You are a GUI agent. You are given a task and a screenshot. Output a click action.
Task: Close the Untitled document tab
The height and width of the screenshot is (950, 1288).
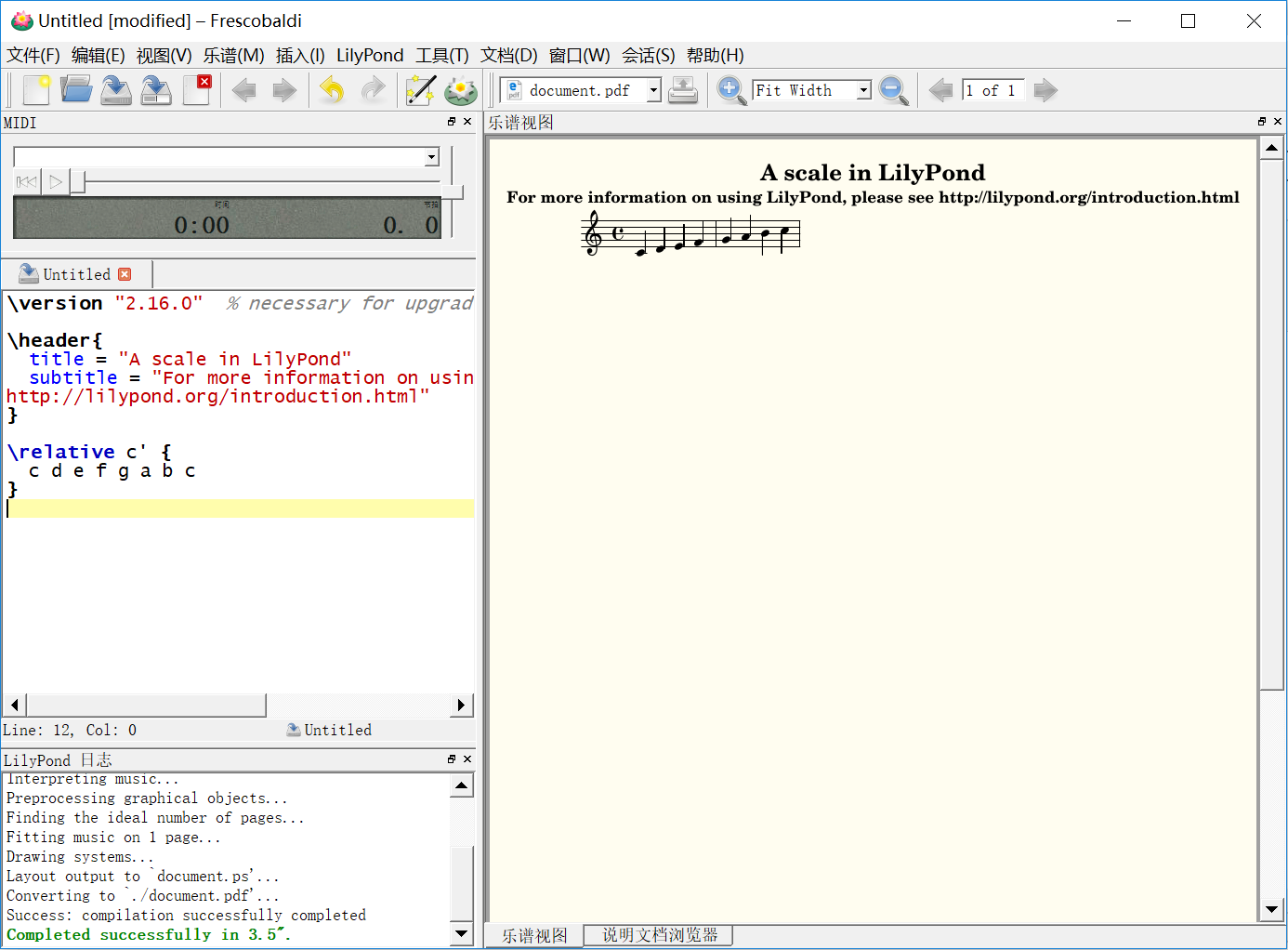point(125,274)
